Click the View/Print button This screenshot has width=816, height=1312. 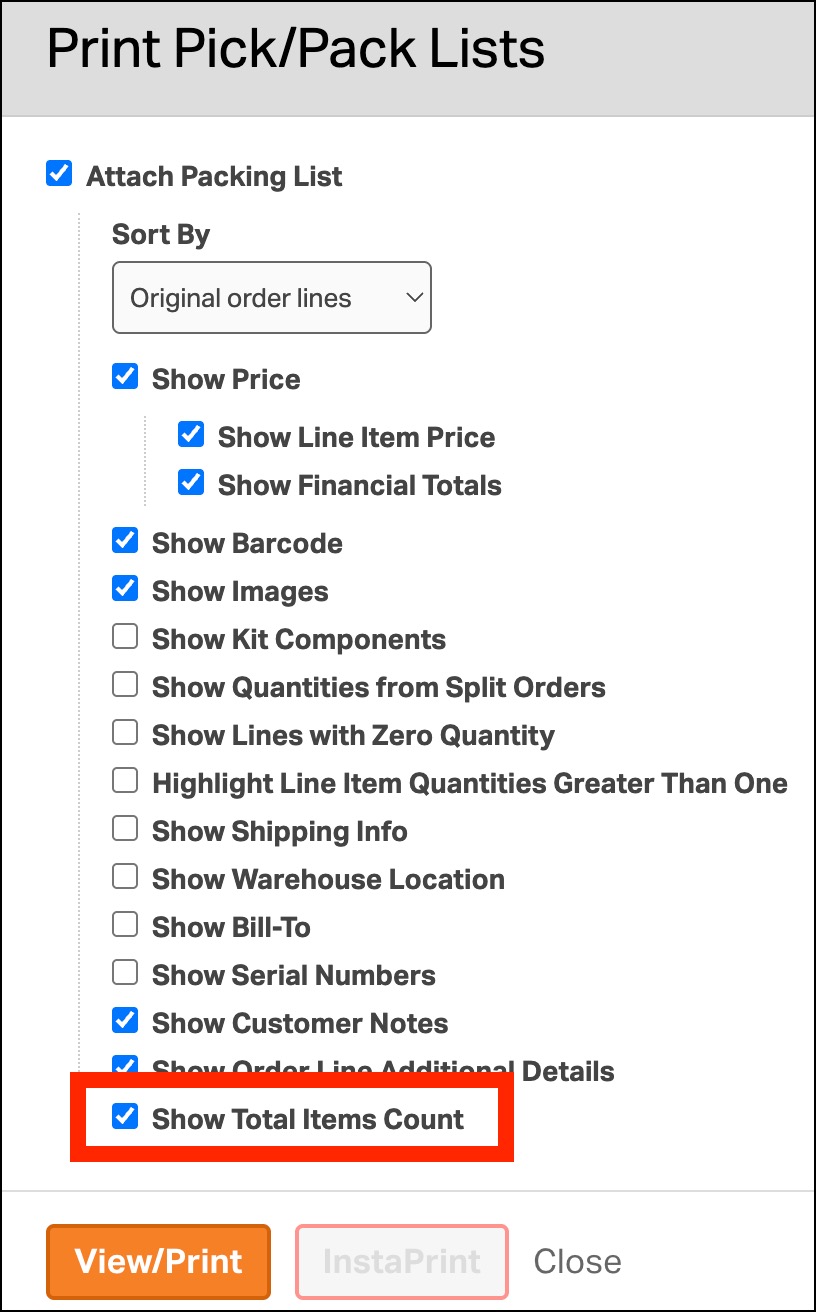[158, 1261]
